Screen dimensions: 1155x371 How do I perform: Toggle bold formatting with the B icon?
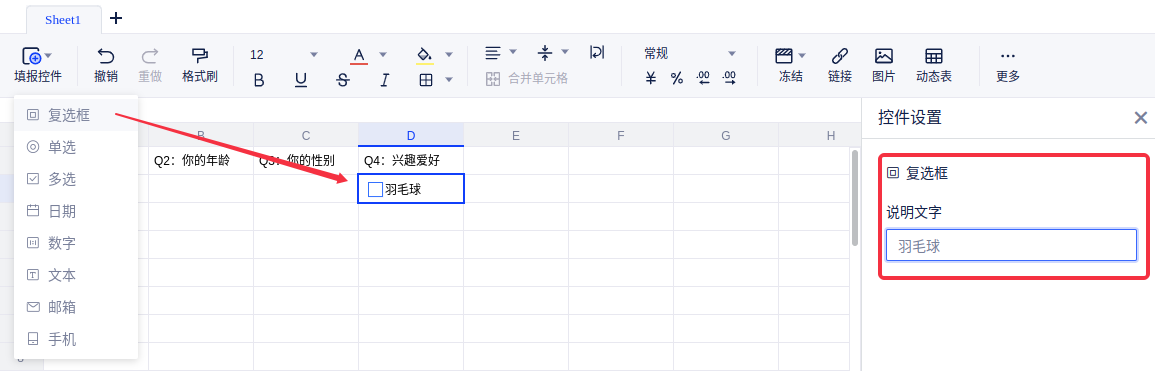pos(259,80)
